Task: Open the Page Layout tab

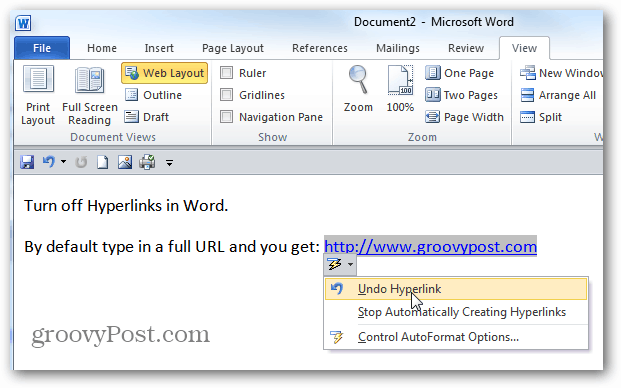Action: coord(233,48)
